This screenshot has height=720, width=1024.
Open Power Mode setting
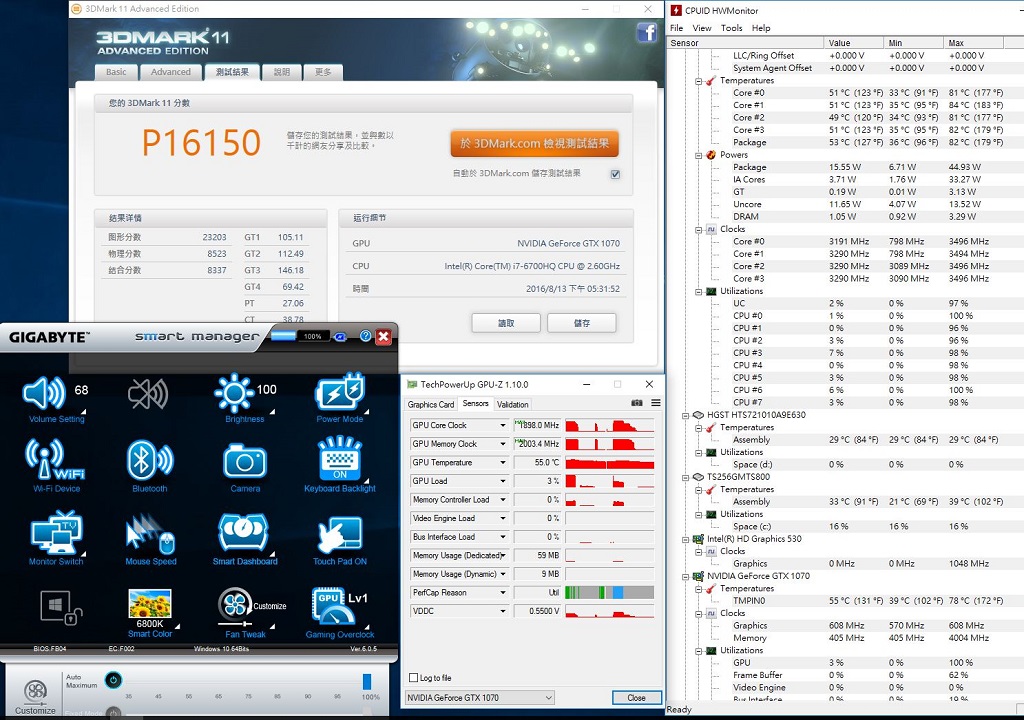pos(340,392)
